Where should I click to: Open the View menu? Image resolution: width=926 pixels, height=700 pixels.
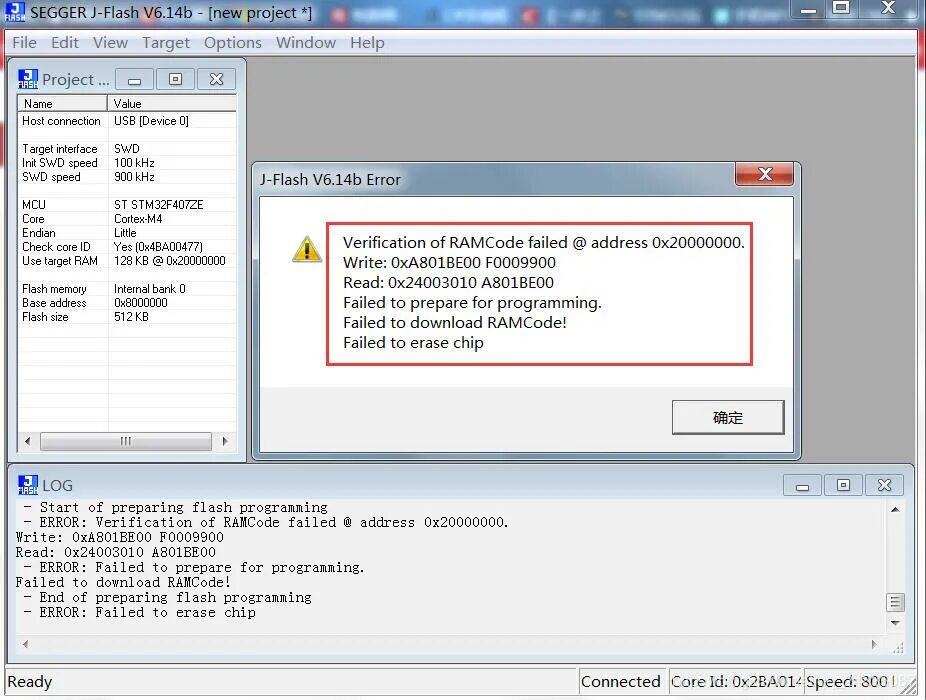point(110,43)
